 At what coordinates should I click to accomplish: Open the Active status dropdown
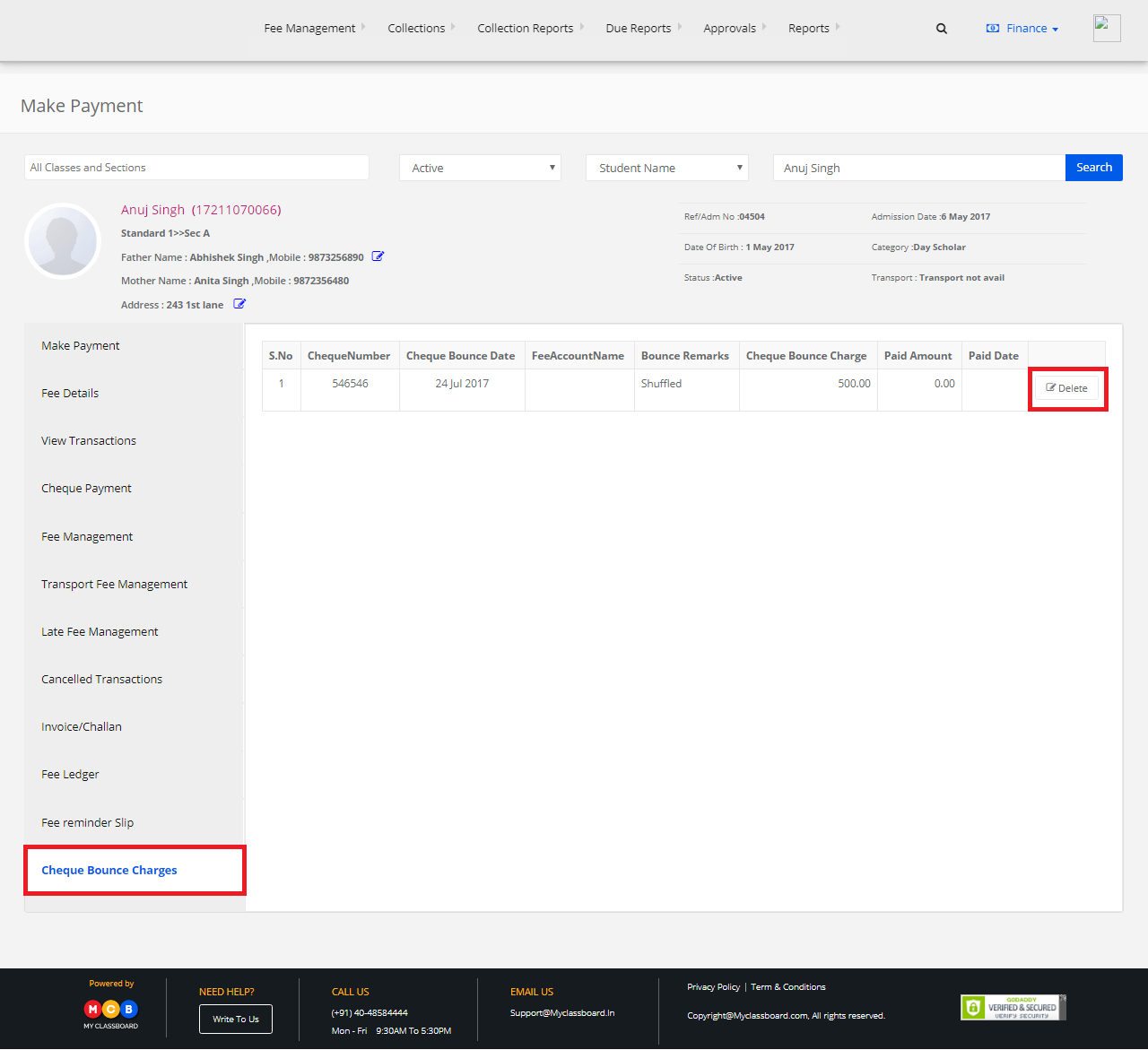click(x=481, y=168)
